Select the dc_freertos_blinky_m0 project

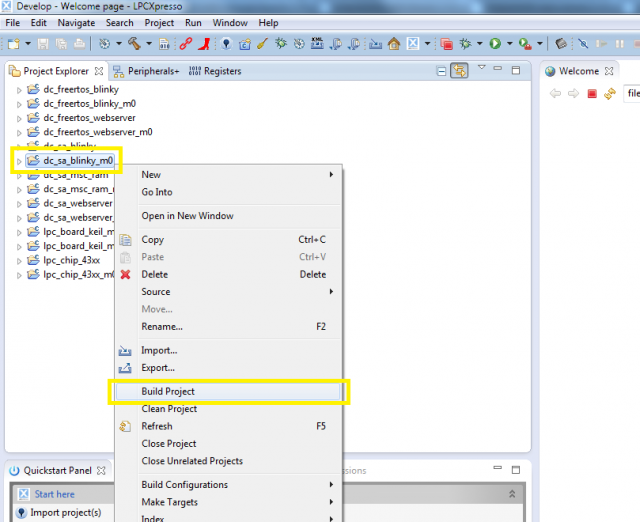tap(89, 104)
